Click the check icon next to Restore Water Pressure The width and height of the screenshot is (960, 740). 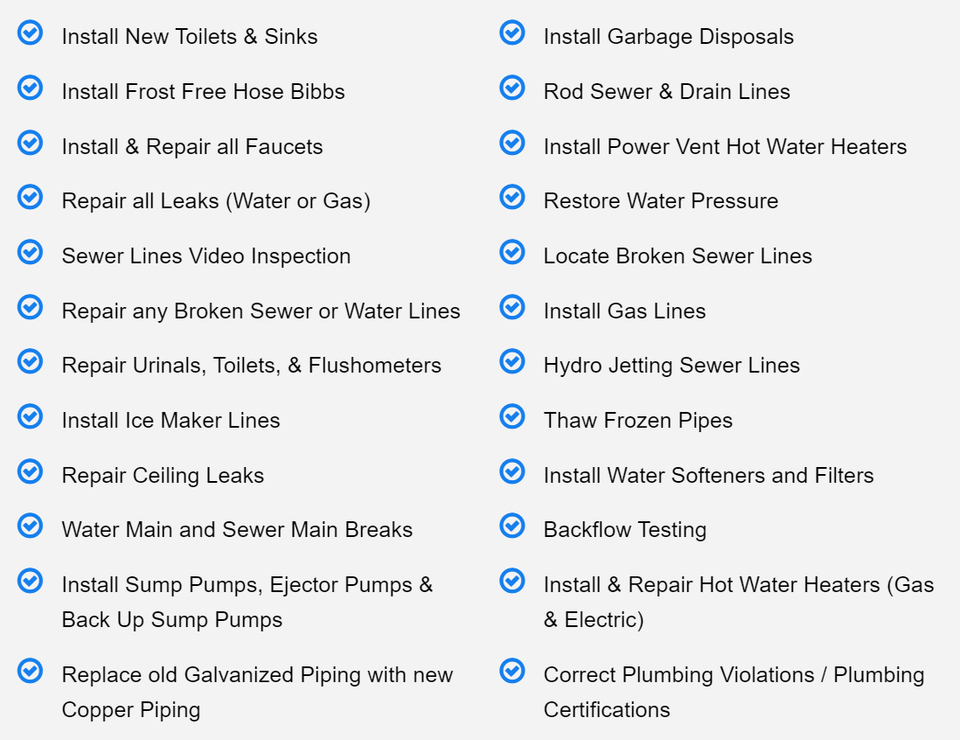click(x=512, y=197)
